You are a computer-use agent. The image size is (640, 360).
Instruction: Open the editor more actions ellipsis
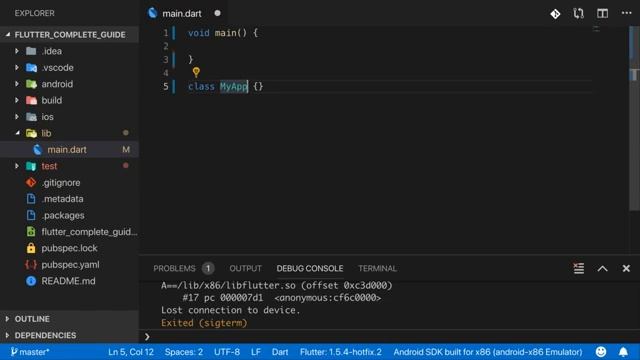pyautogui.click(x=627, y=13)
